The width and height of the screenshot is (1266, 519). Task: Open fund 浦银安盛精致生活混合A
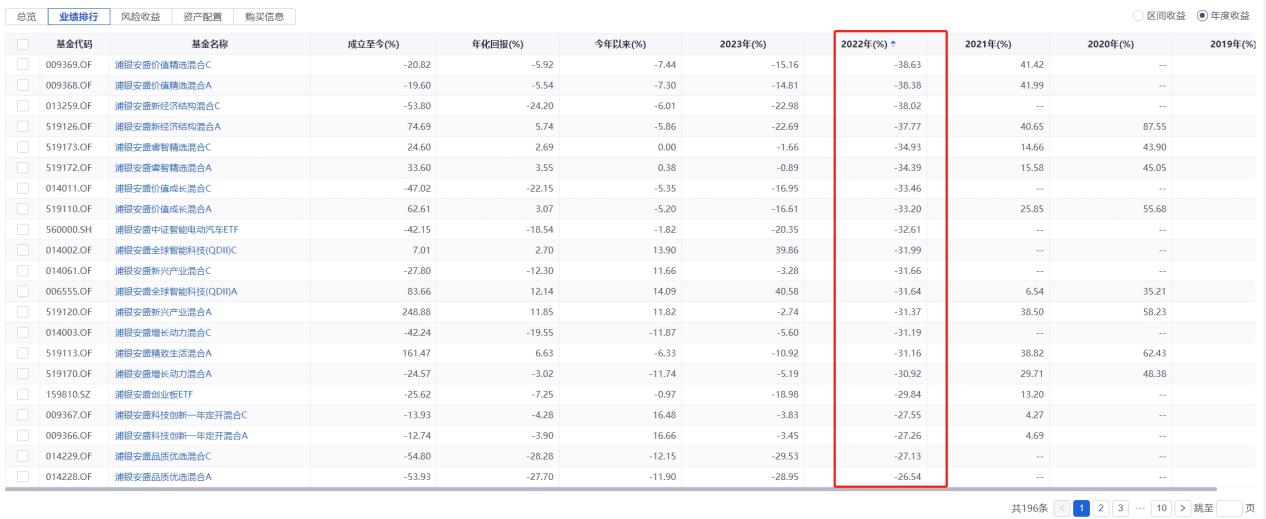[164, 352]
